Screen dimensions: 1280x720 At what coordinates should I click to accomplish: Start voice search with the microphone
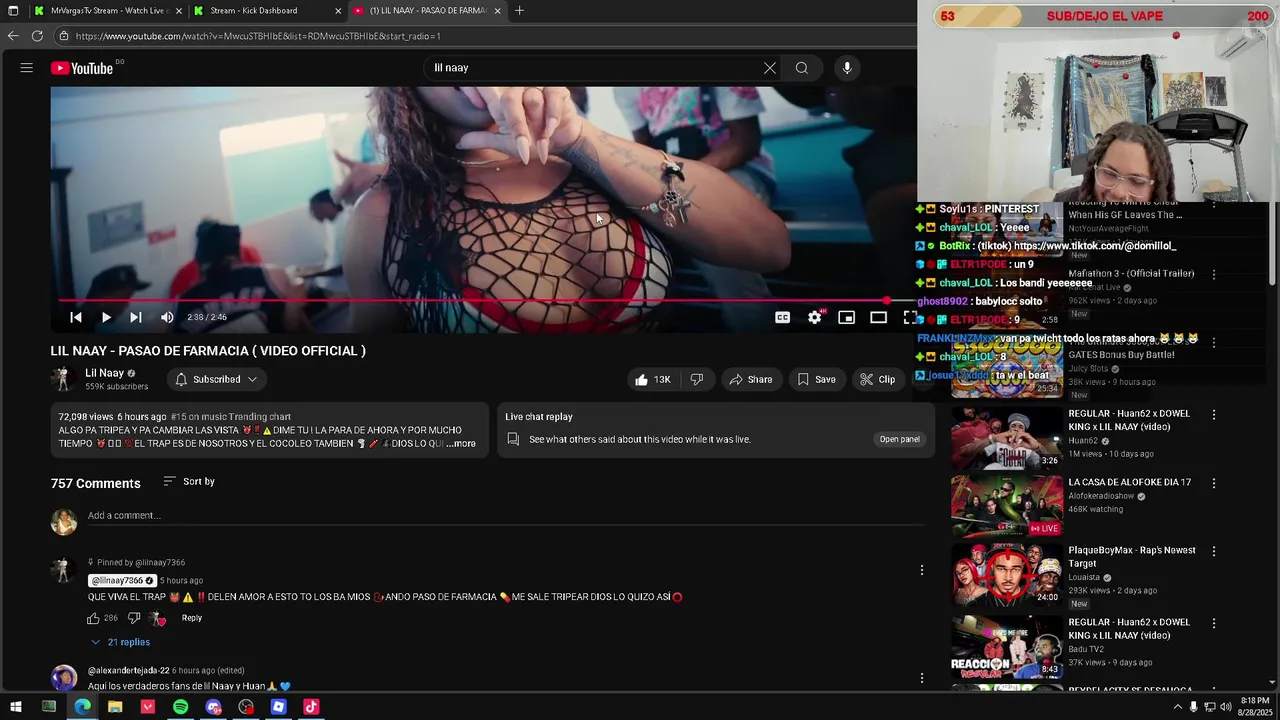point(847,68)
